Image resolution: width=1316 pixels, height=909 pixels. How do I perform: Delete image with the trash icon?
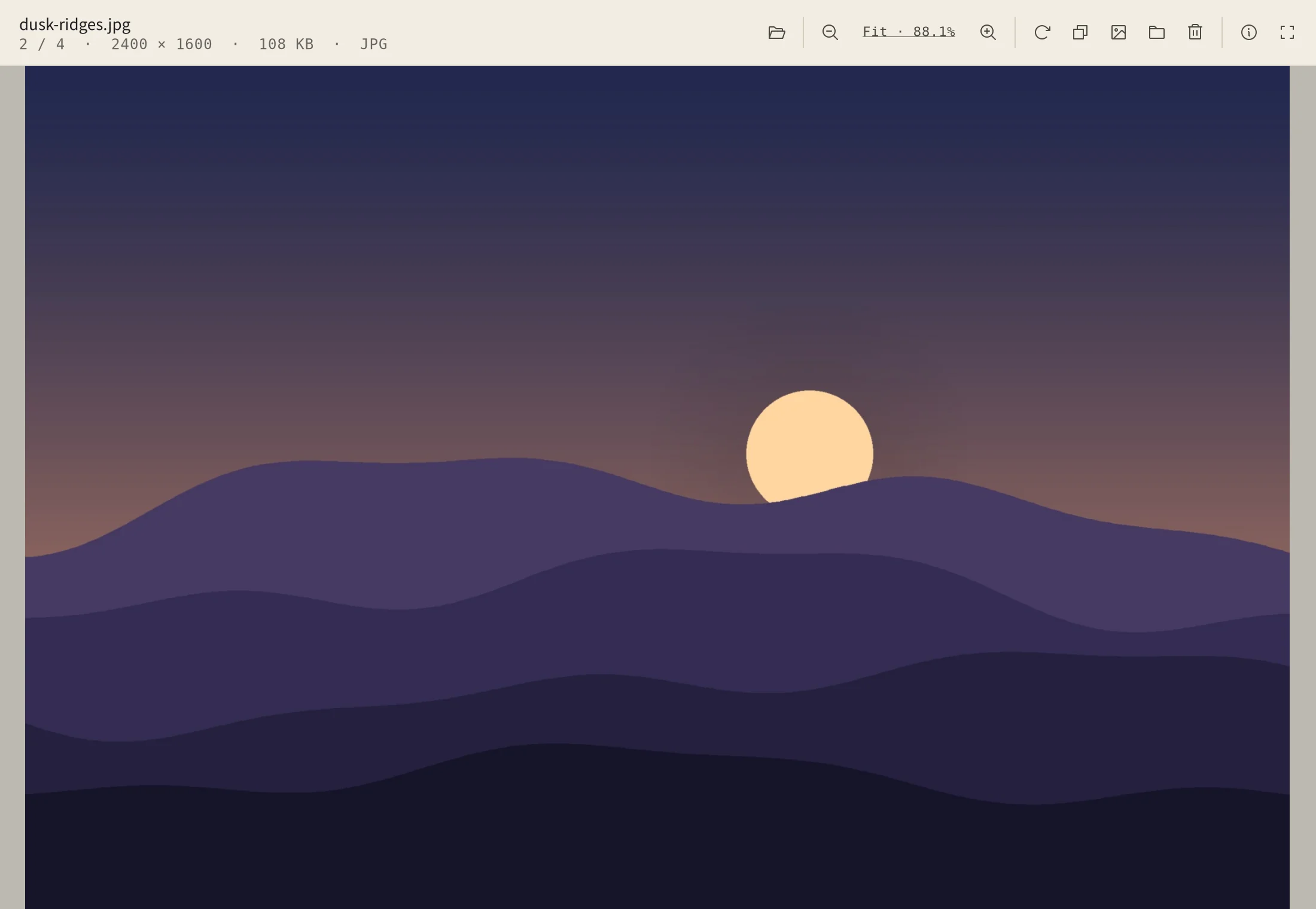(1195, 32)
